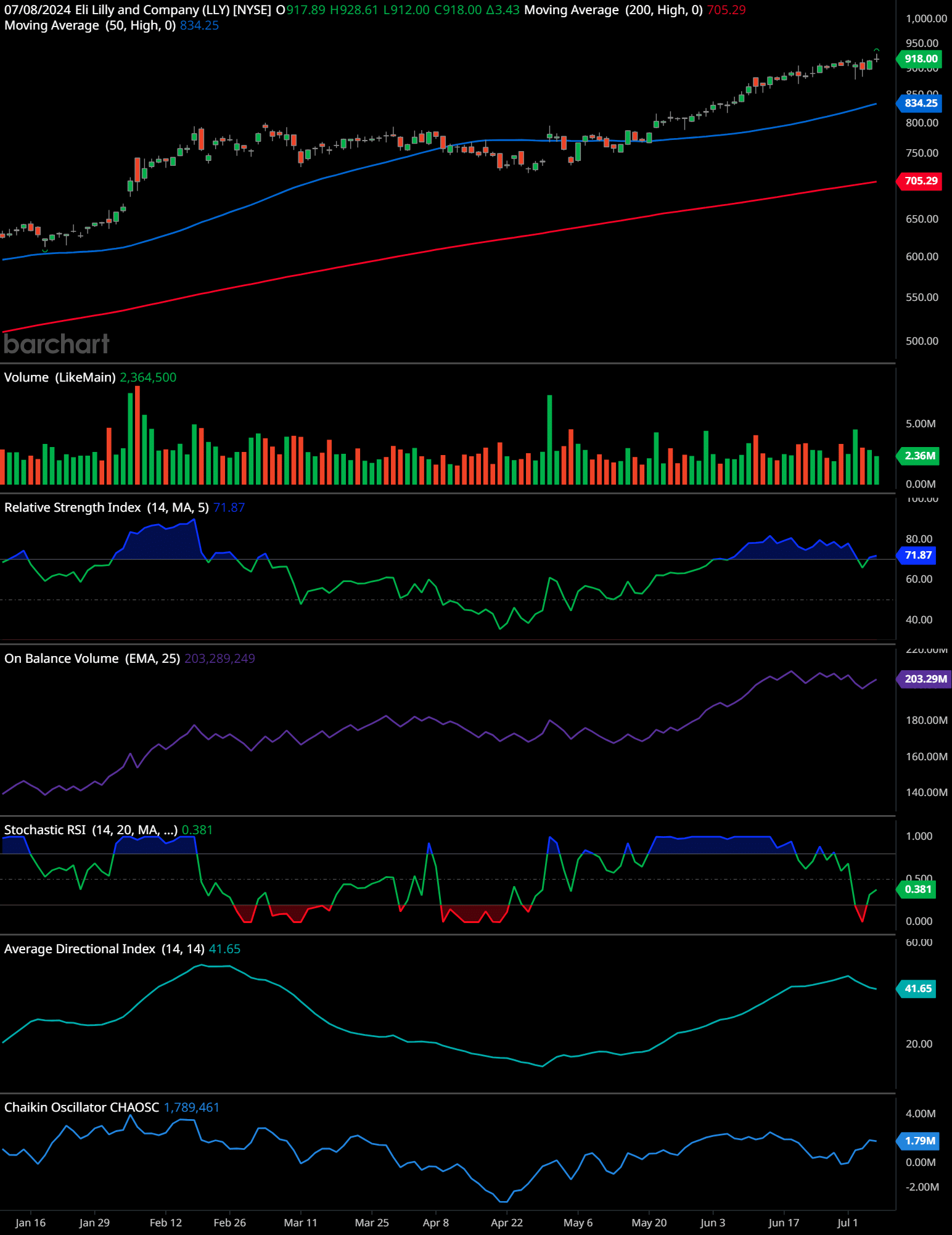Click the -2.00M Chaikin axis label

(x=922, y=1187)
